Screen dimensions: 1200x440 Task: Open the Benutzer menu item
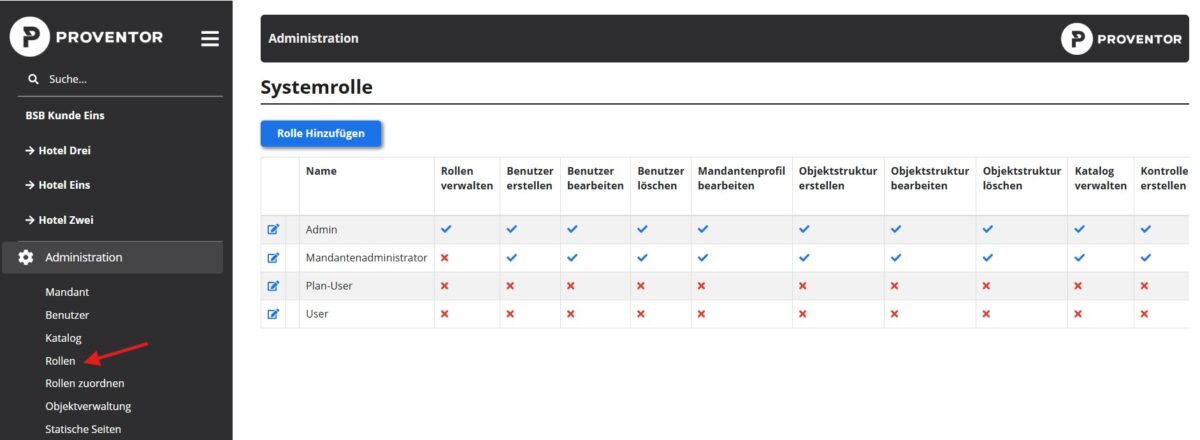point(67,315)
